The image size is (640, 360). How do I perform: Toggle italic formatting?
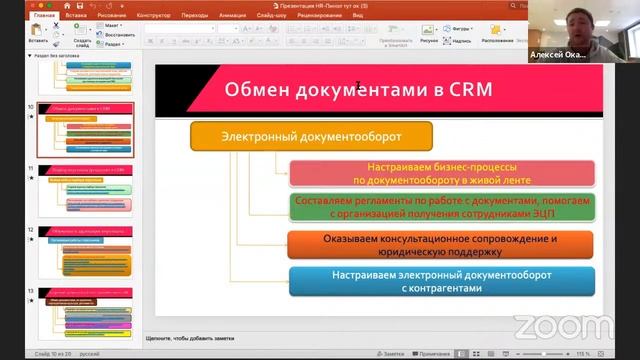pos(162,41)
